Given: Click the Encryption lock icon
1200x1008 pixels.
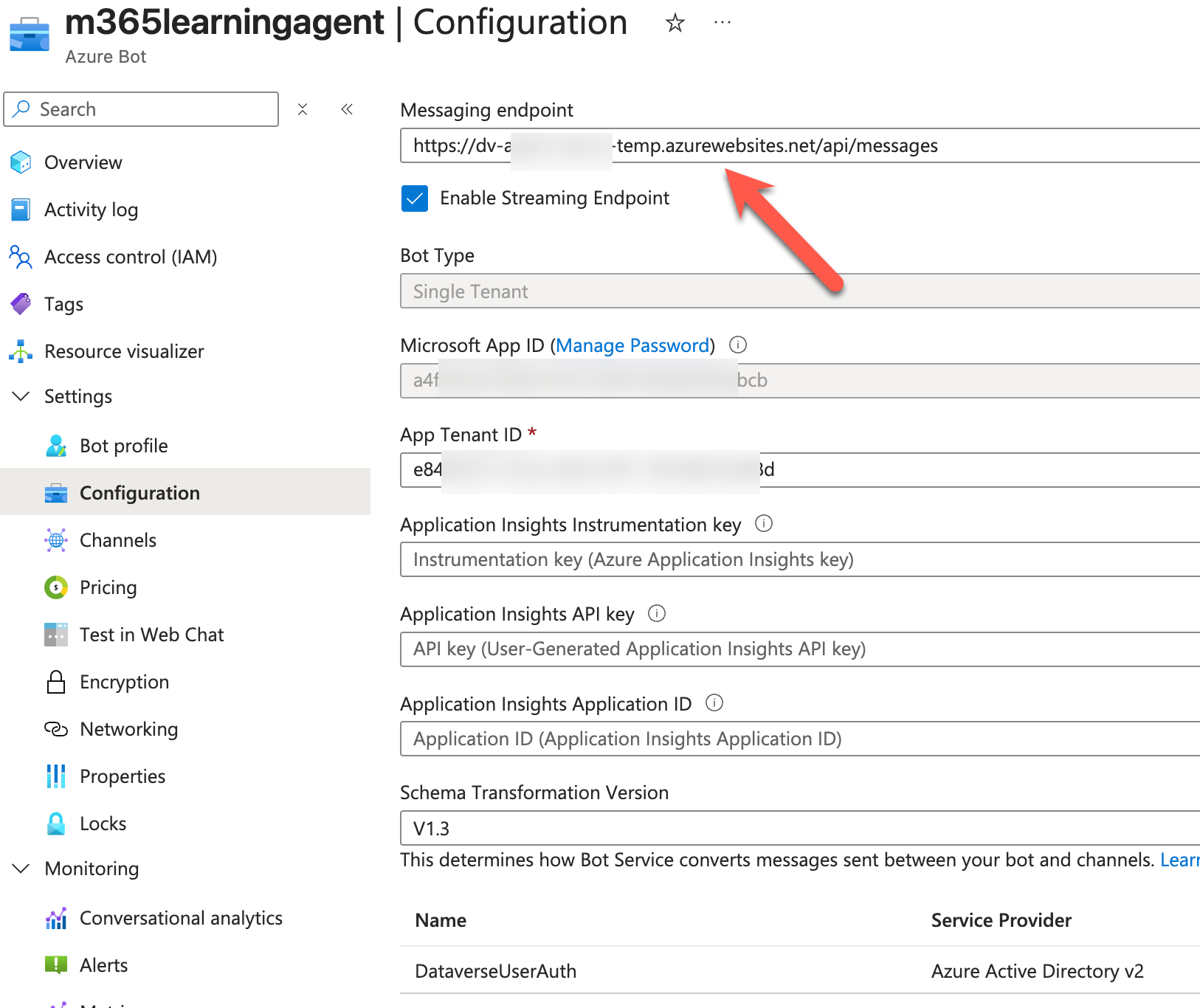Looking at the screenshot, I should coord(56,682).
